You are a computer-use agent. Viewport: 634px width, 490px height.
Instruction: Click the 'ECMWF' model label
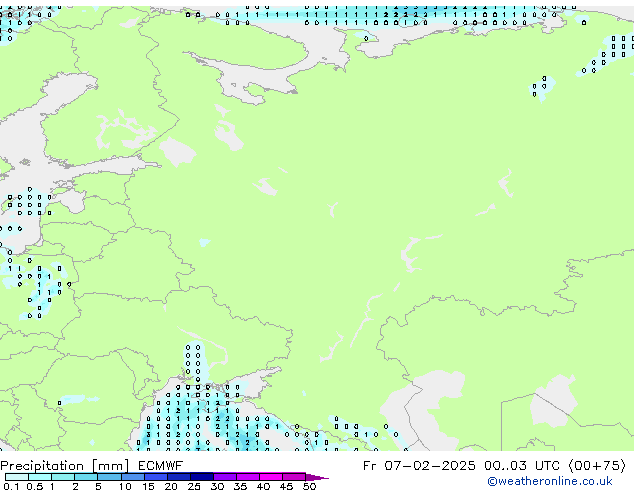pyautogui.click(x=160, y=466)
